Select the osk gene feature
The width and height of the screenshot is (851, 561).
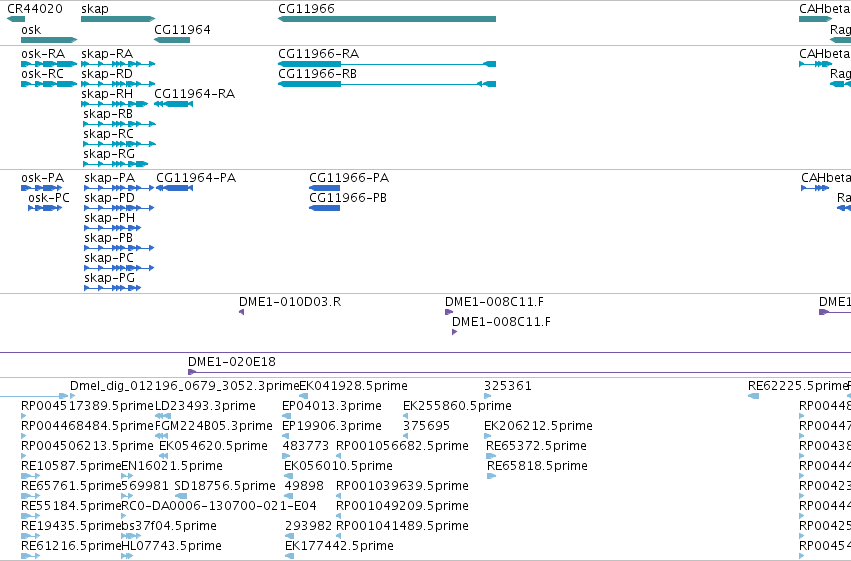pos(49,40)
